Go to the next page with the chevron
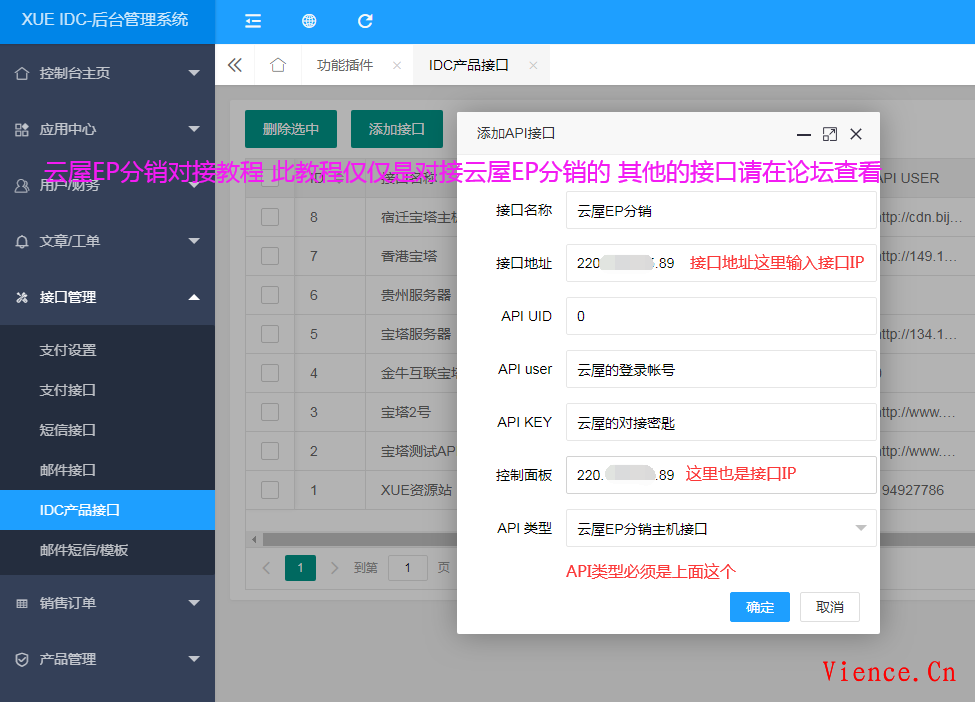This screenshot has height=702, width=975. pos(333,567)
